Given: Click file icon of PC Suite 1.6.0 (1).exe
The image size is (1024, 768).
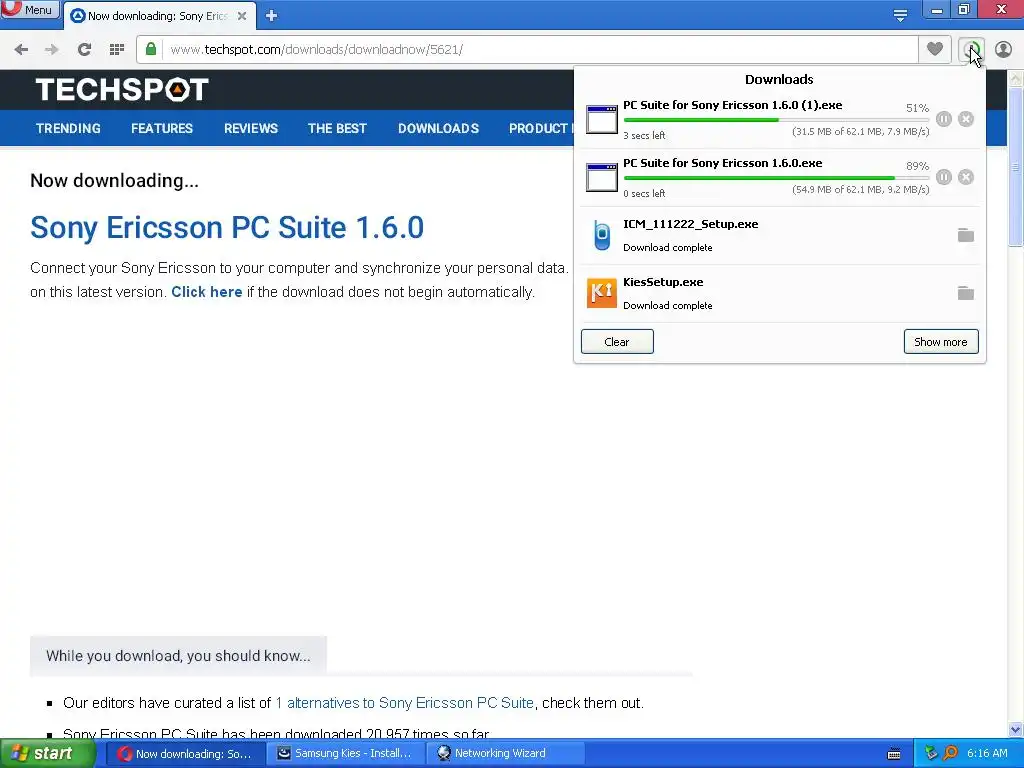Looking at the screenshot, I should tap(601, 120).
